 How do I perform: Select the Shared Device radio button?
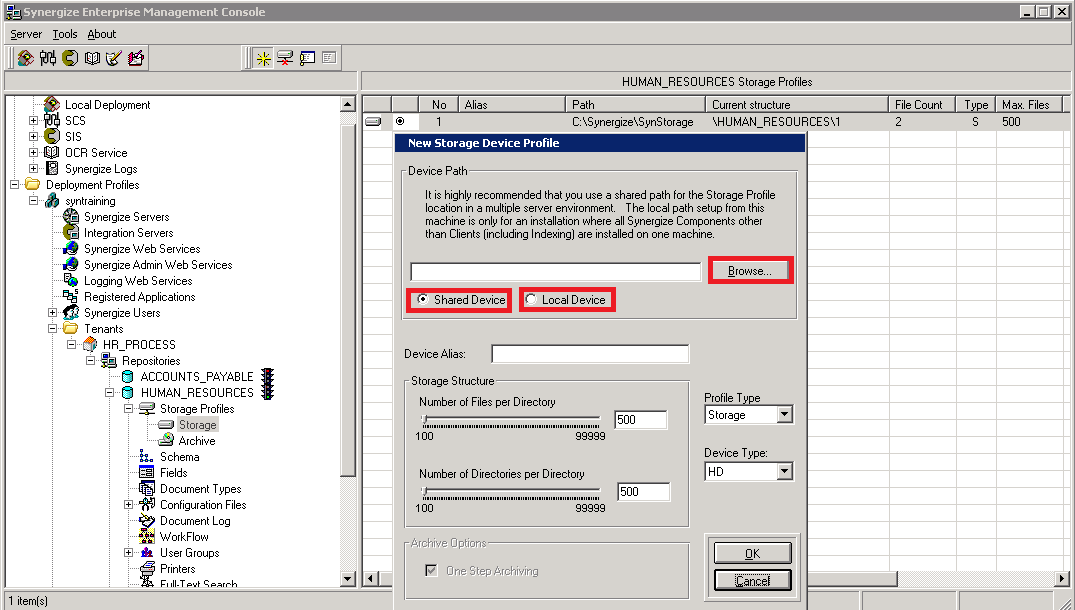click(422, 300)
